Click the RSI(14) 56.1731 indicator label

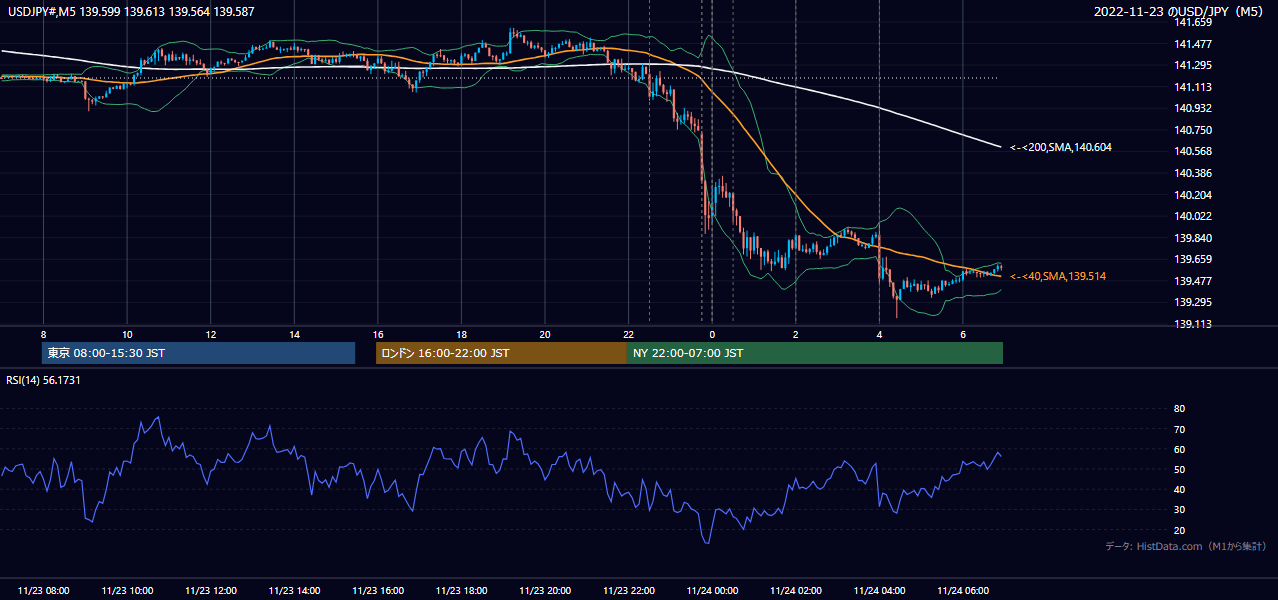point(43,381)
